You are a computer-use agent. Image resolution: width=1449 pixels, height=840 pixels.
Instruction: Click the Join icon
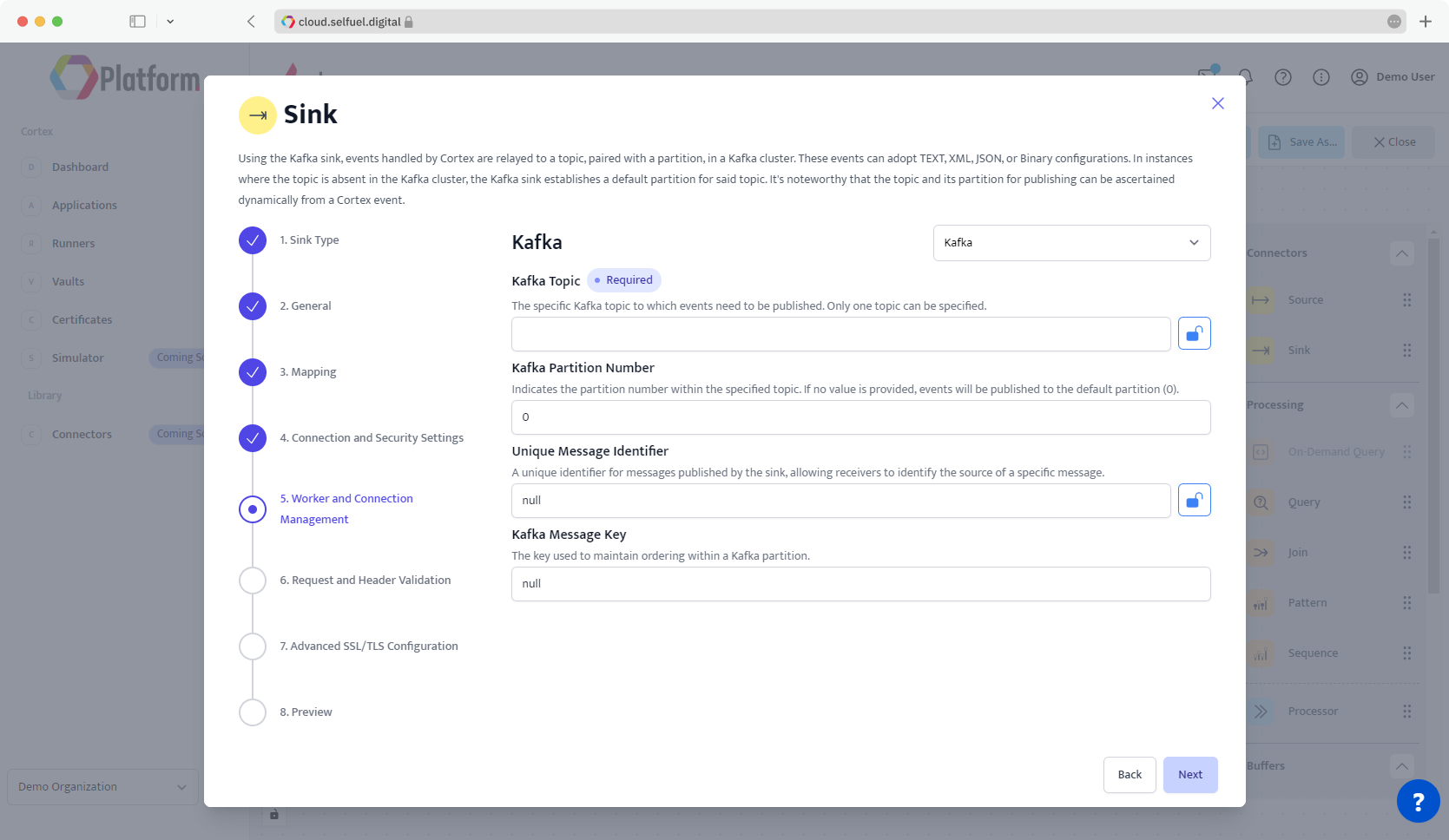1261,553
